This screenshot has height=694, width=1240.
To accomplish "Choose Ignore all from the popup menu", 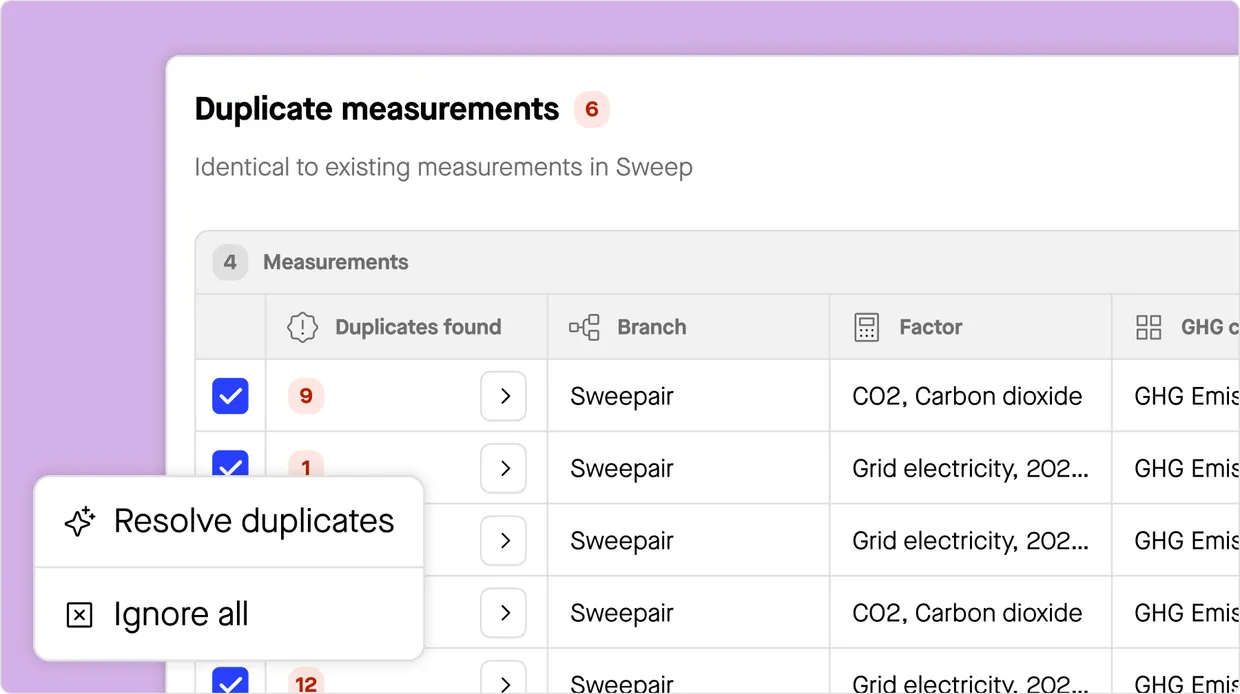I will pos(180,615).
